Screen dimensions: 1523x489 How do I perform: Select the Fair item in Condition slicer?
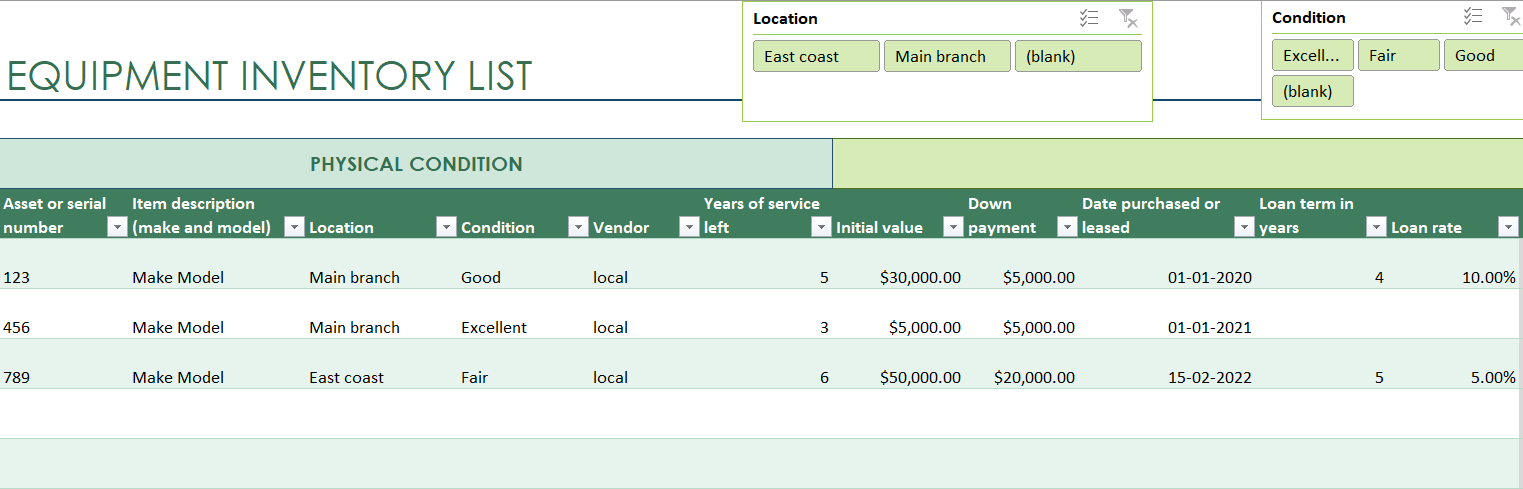1399,55
